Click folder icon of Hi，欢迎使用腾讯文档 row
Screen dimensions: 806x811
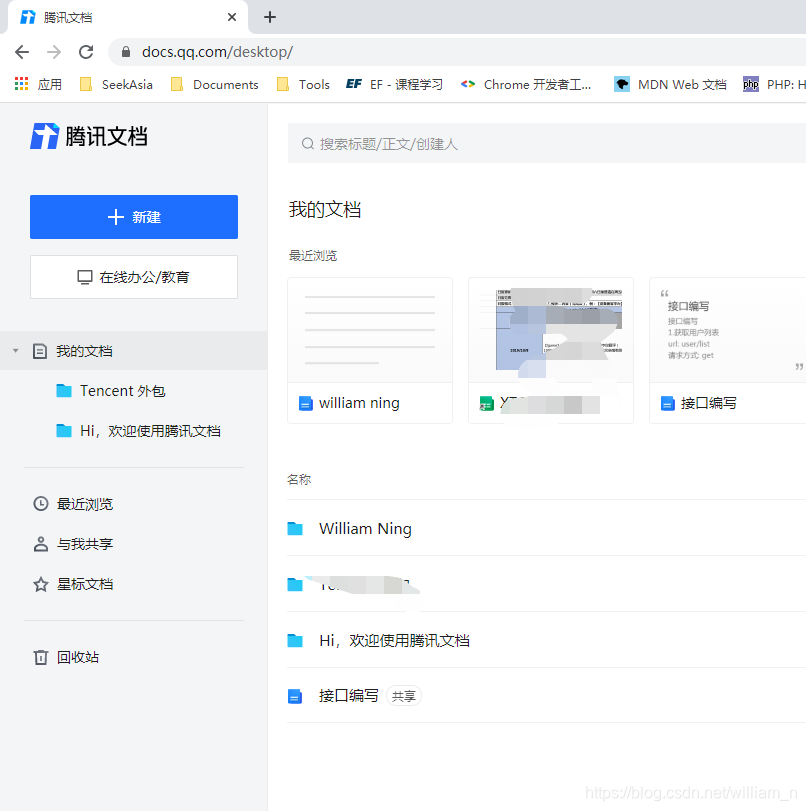pos(295,640)
